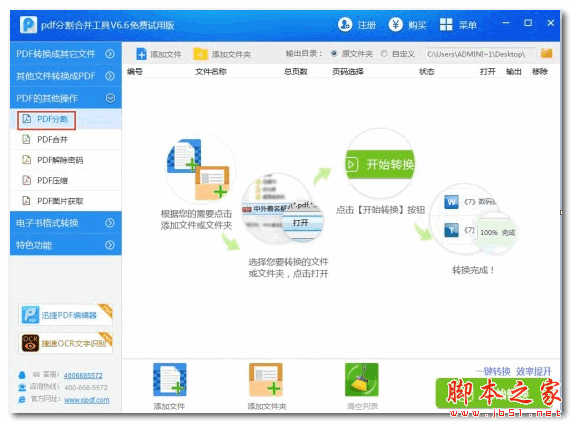Click the PDF分割 document icon
Image resolution: width=573 pixels, height=424 pixels.
point(27,119)
